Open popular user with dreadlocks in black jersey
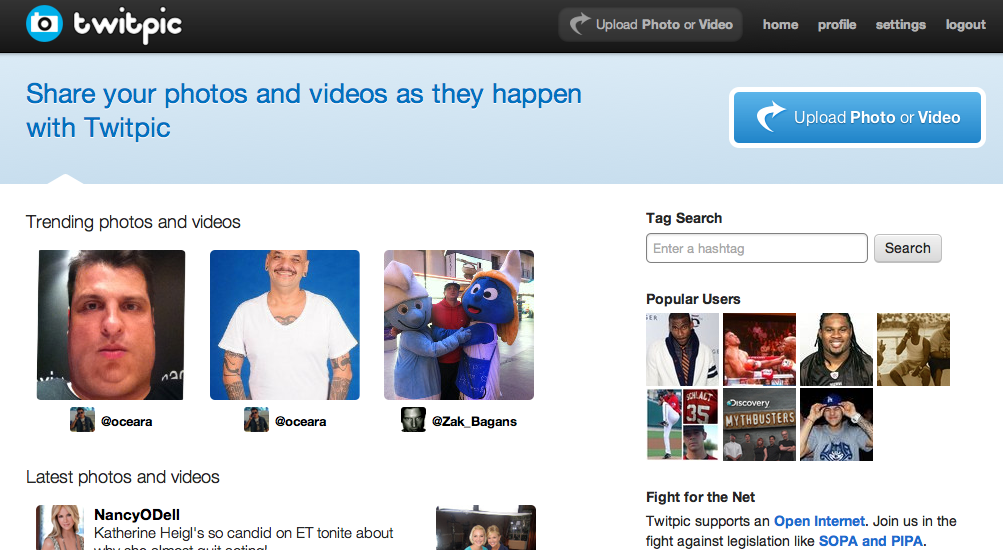The height and width of the screenshot is (550, 1003). [836, 349]
